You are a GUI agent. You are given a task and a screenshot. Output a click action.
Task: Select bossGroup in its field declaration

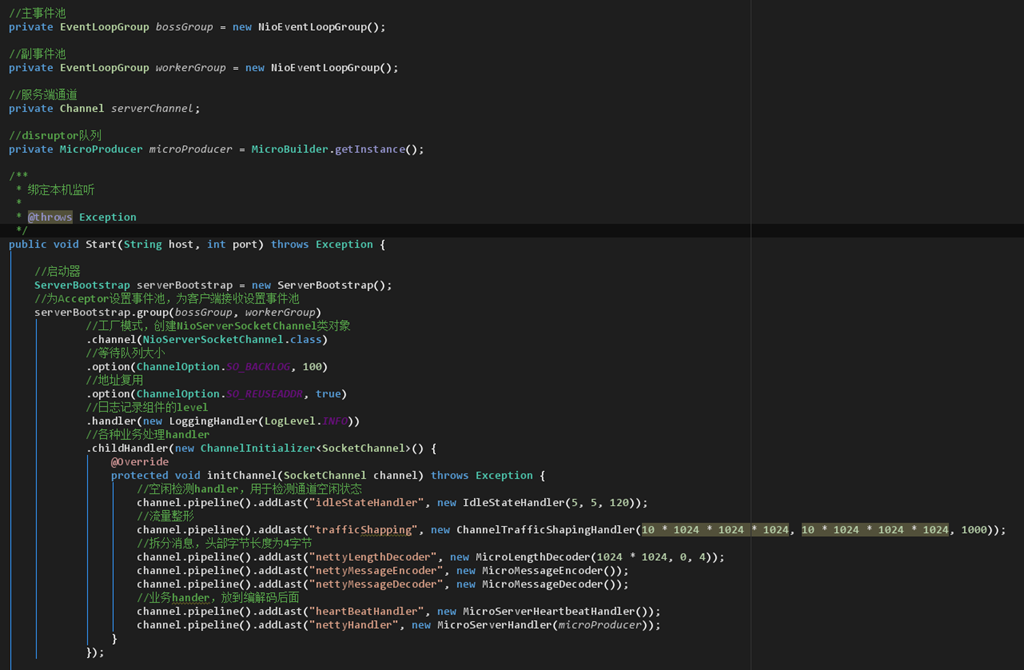point(184,27)
